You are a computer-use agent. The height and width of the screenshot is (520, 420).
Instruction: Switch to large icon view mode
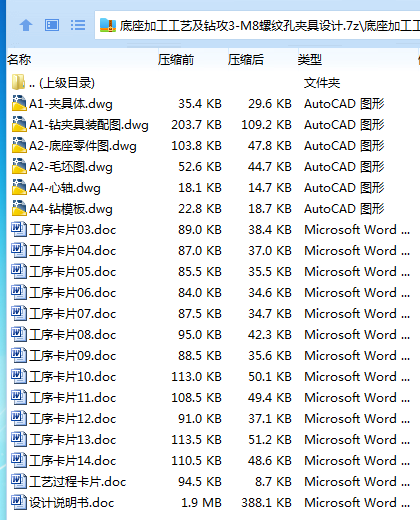52,25
